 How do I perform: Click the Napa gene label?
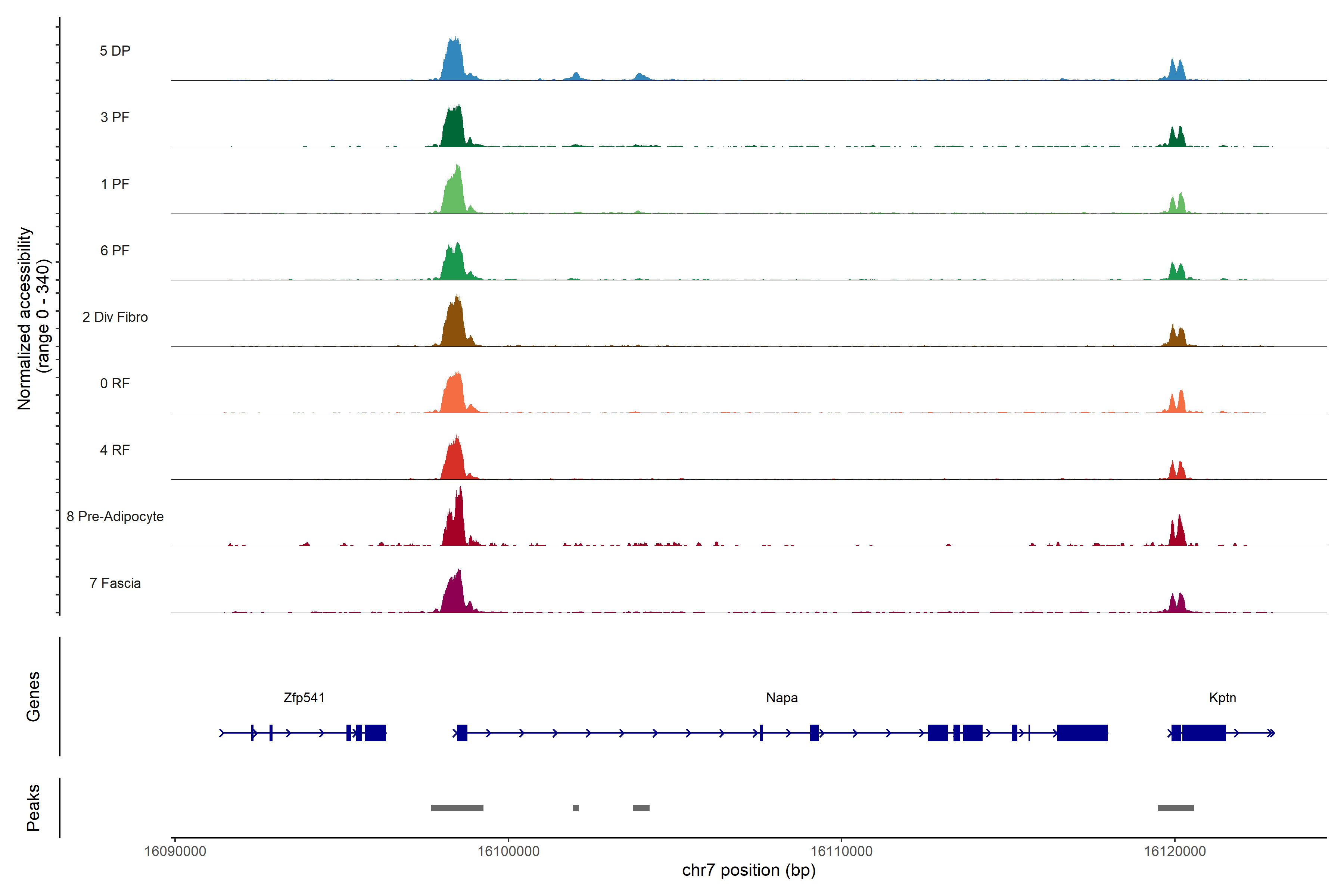782,698
